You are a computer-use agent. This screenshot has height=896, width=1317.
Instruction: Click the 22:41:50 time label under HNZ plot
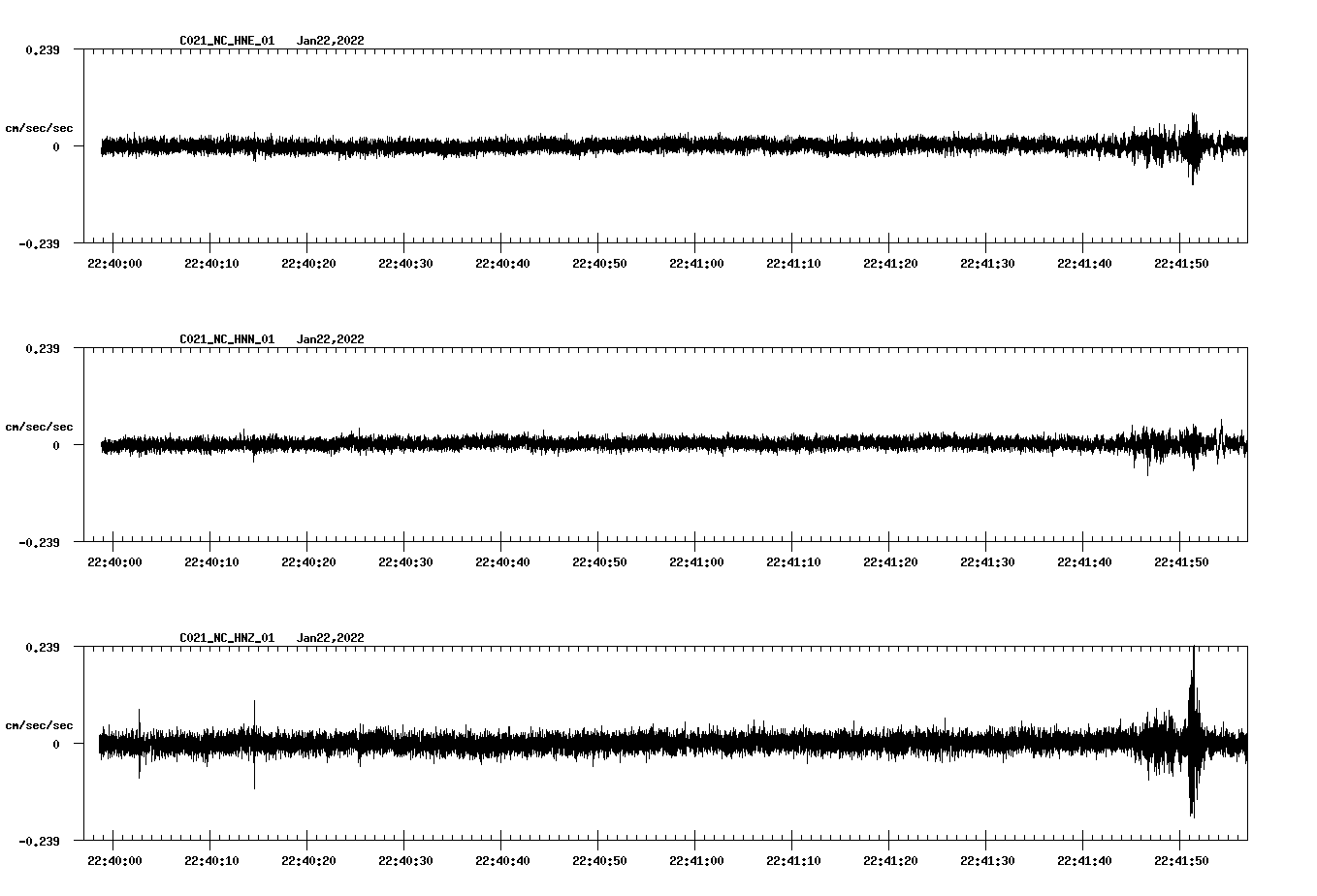1181,861
